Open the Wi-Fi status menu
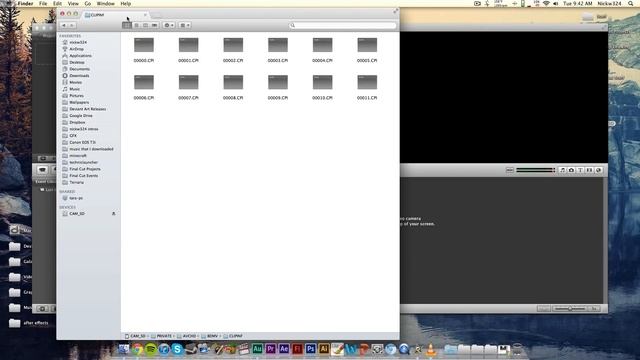The height and width of the screenshot is (360, 640). pos(546,3)
